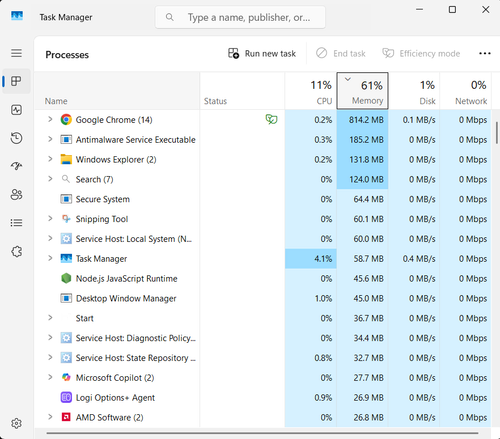This screenshot has height=439, width=500.
Task: Click the search box to type a name
Action: tap(240, 17)
